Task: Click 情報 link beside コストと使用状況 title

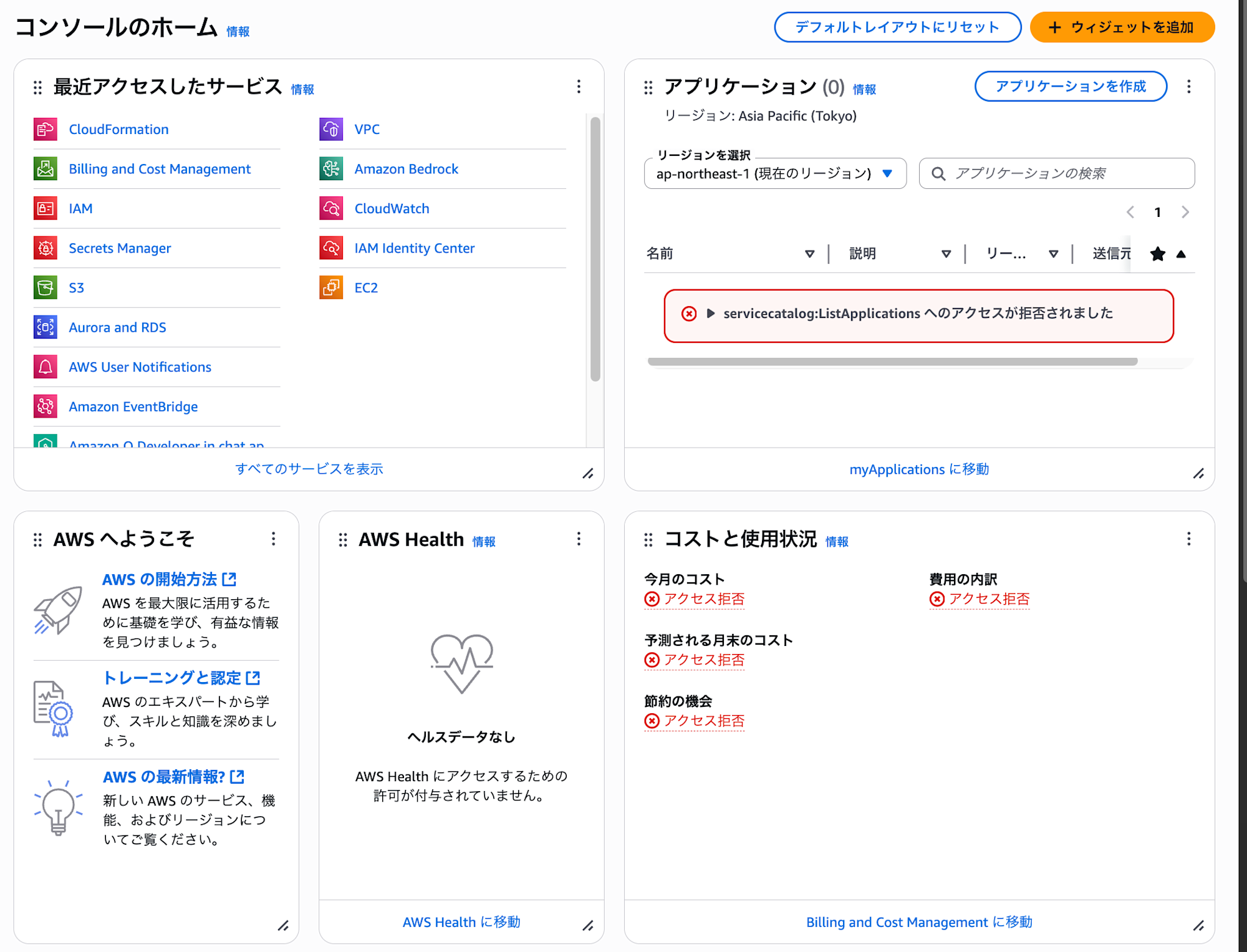Action: pyautogui.click(x=837, y=542)
